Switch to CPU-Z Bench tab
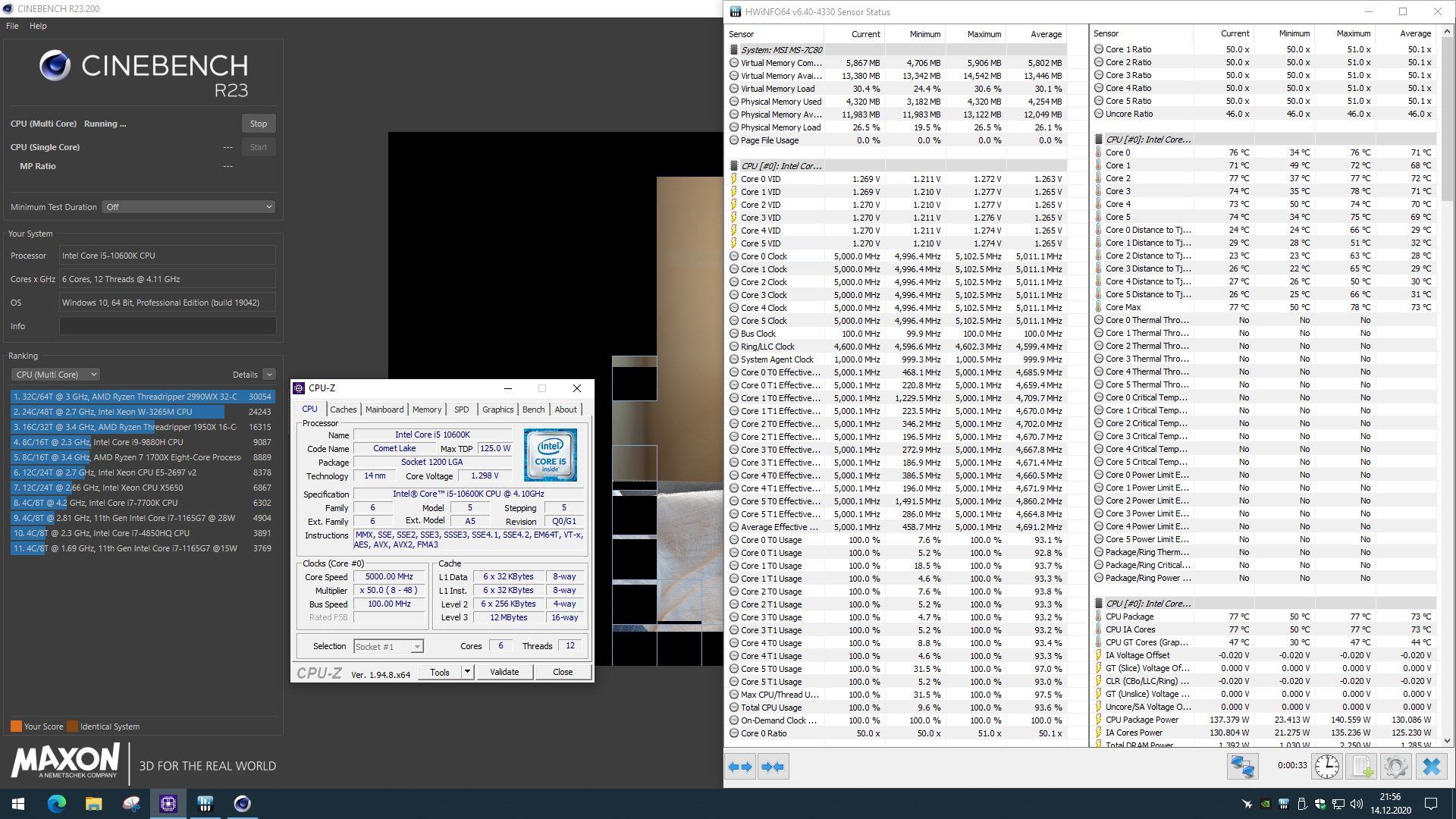This screenshot has height=819, width=1456. 533,409
